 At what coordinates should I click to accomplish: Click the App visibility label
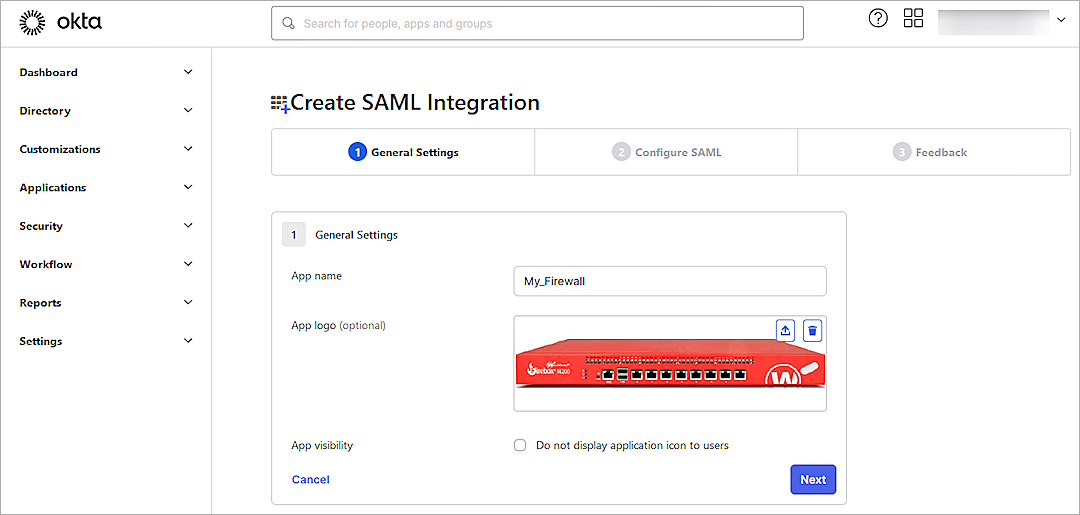point(322,445)
